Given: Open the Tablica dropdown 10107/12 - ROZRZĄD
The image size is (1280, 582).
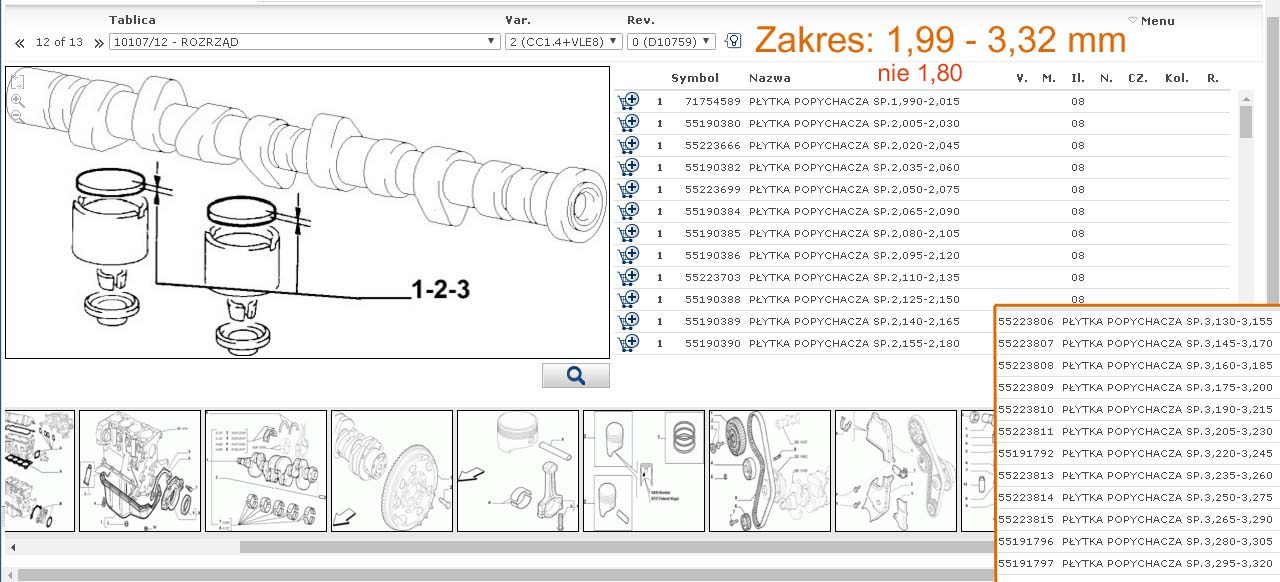Looking at the screenshot, I should pyautogui.click(x=304, y=42).
